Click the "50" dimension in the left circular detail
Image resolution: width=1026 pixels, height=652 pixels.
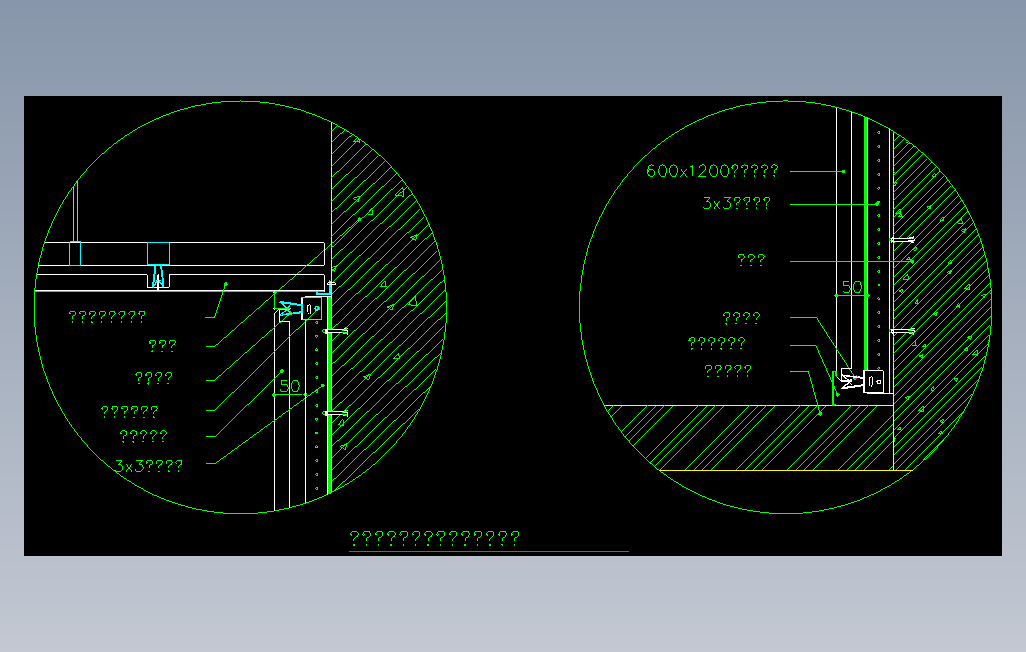289,386
